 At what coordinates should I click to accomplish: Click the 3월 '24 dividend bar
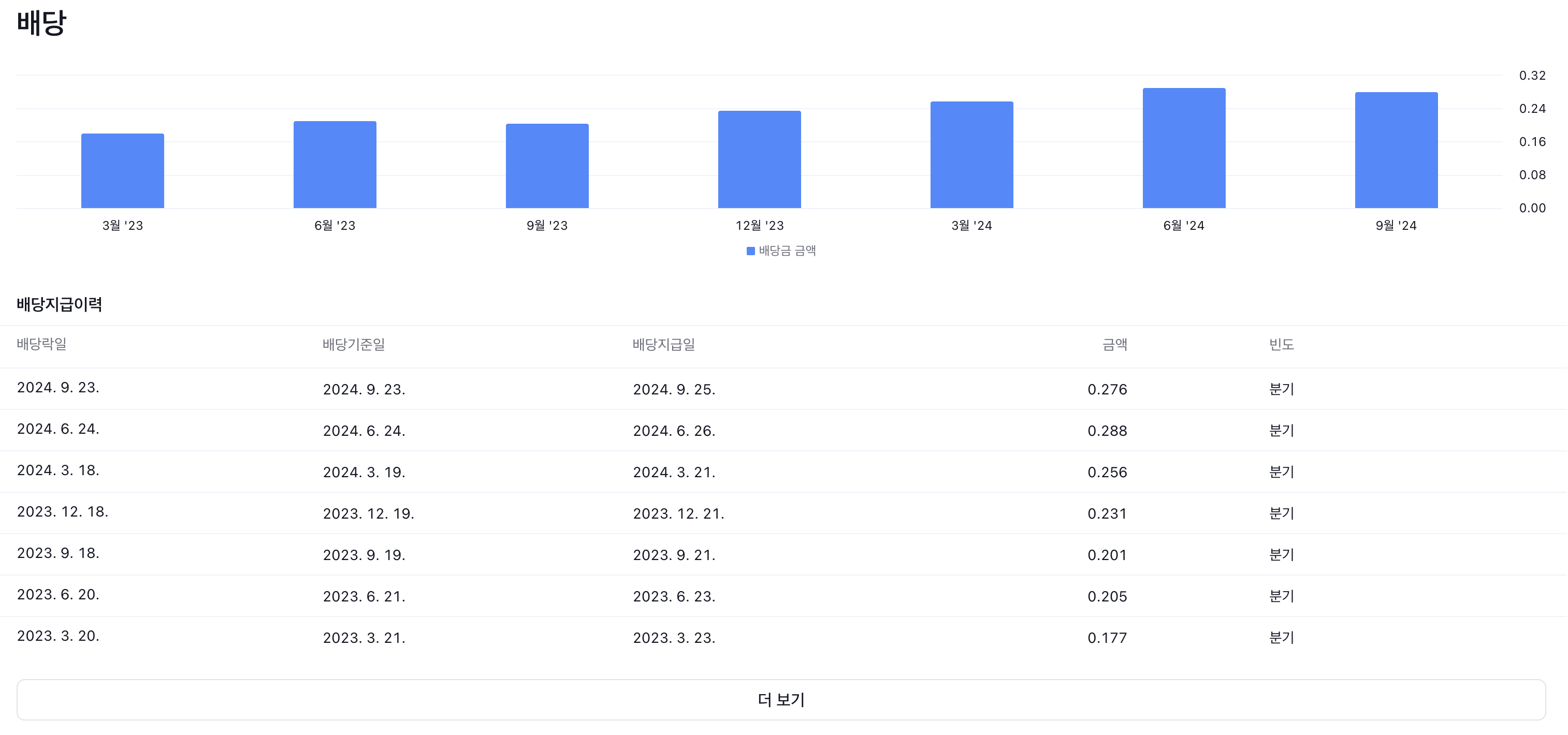click(x=971, y=155)
